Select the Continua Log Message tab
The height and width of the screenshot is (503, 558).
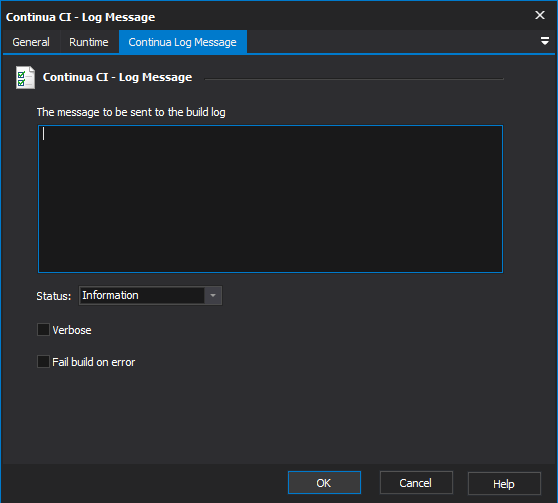tap(183, 42)
